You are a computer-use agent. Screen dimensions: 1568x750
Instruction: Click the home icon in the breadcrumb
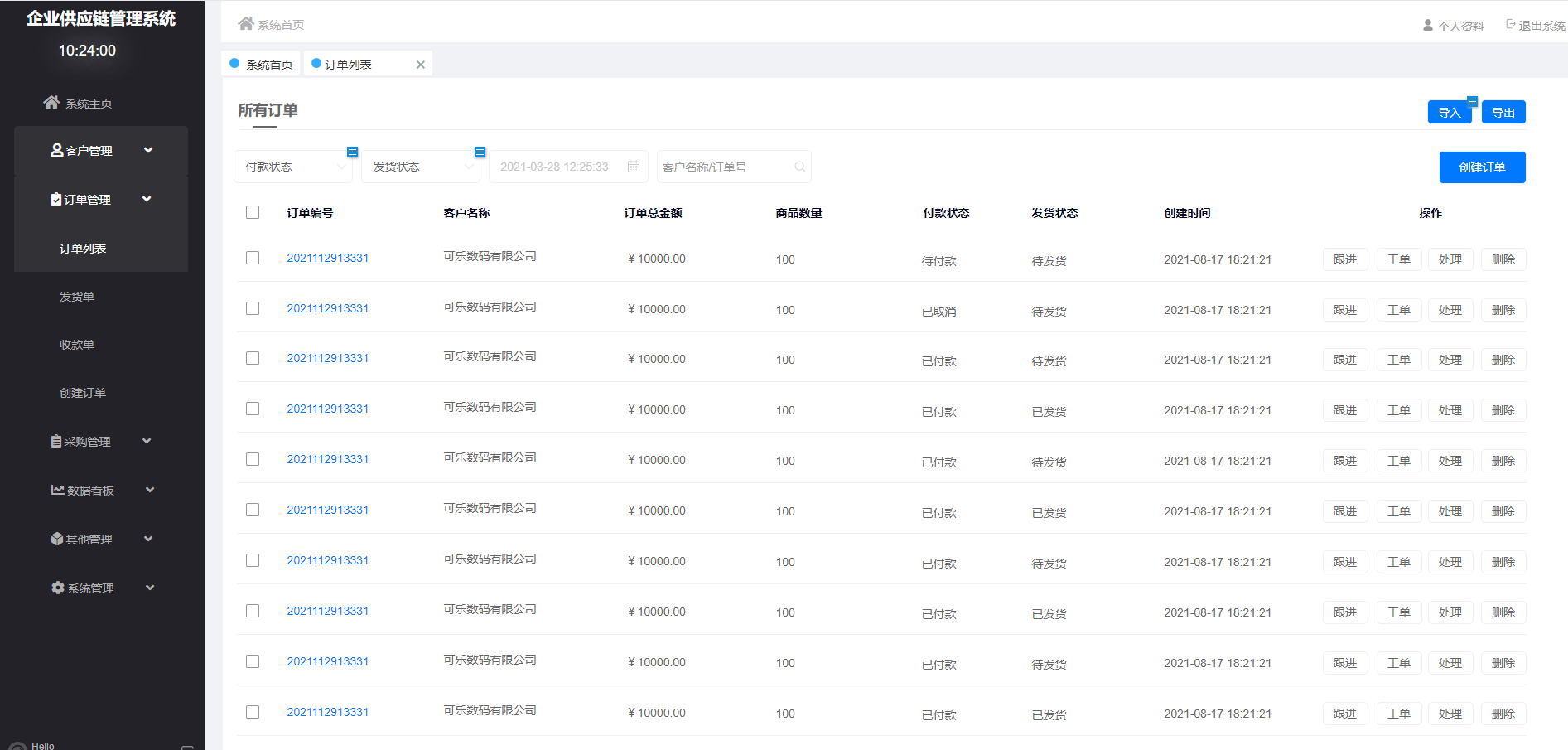[246, 23]
